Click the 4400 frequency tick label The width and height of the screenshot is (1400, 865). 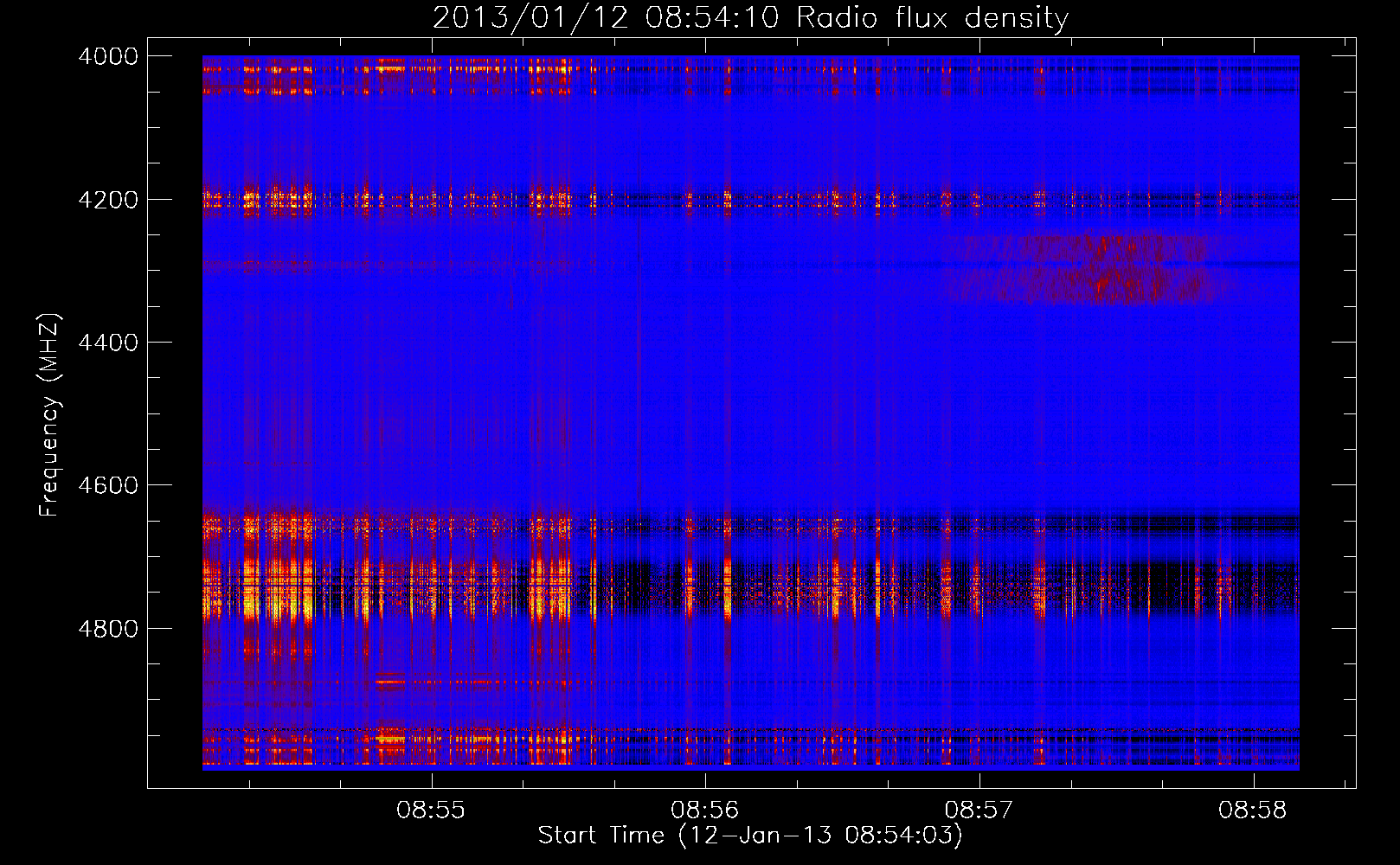[108, 343]
